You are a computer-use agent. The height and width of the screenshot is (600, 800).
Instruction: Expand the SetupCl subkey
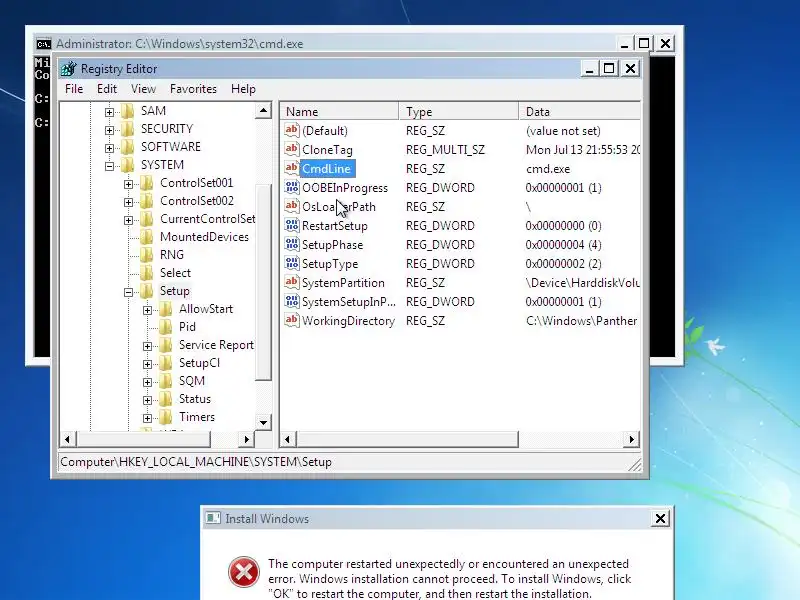[147, 364]
